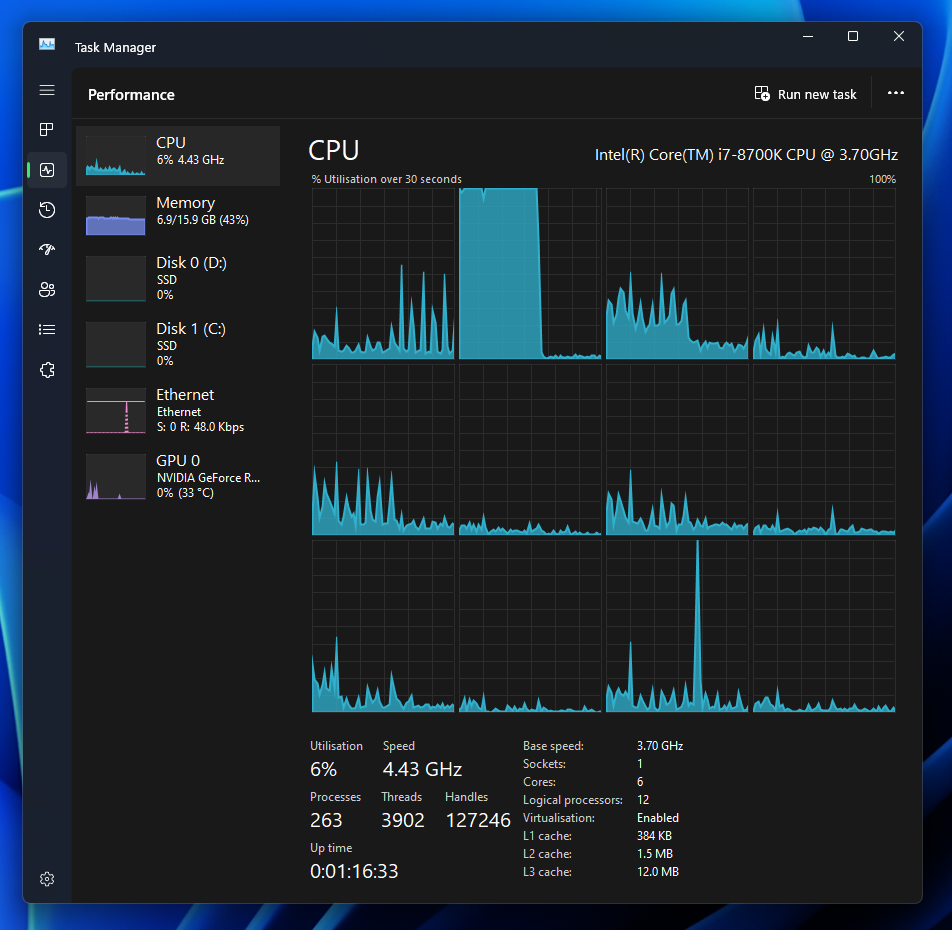Image resolution: width=952 pixels, height=930 pixels.
Task: Click the Up time value 0:01:16:33
Action: click(354, 872)
